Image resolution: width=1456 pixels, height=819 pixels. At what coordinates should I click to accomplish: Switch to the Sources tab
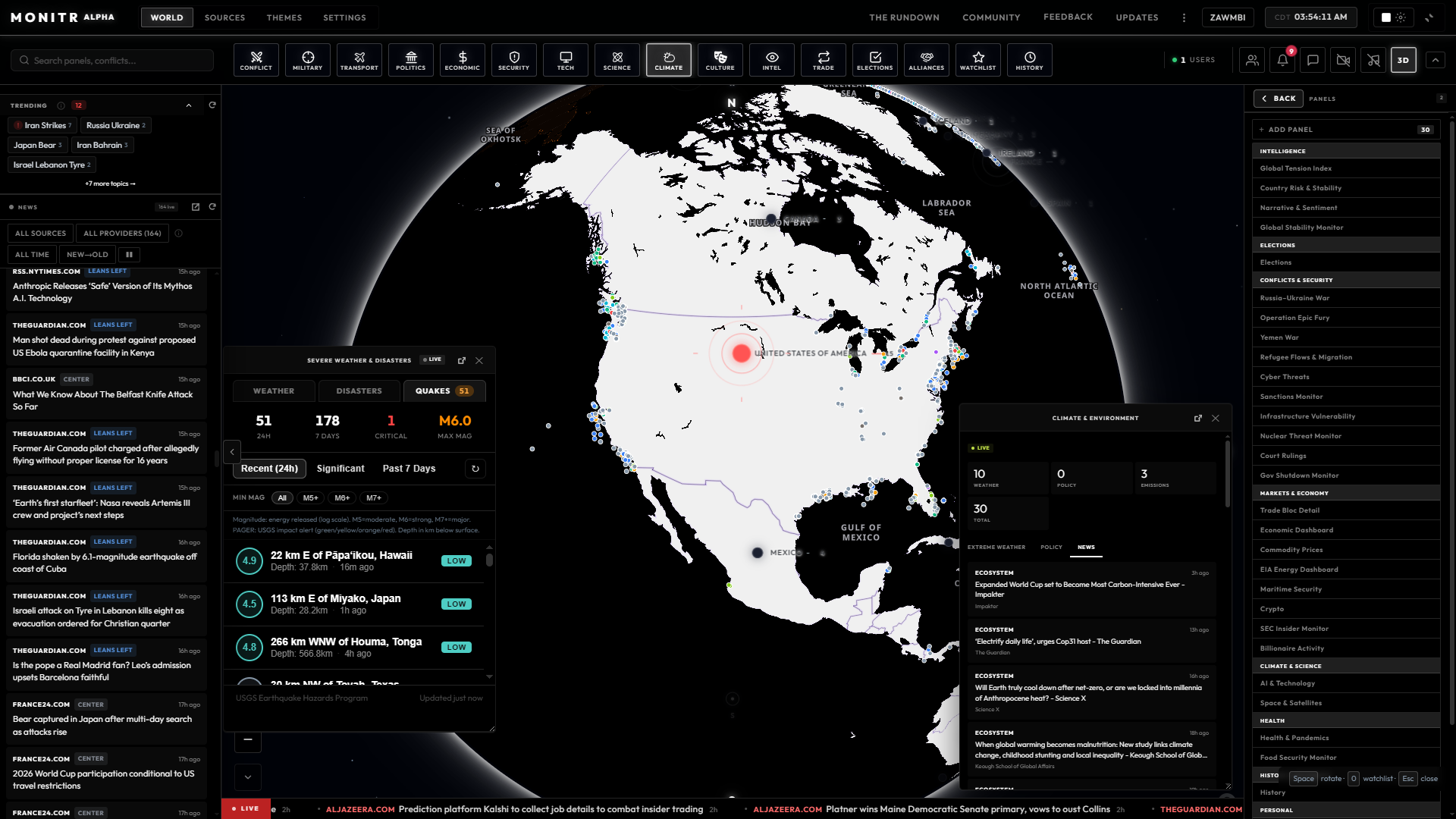click(x=225, y=17)
